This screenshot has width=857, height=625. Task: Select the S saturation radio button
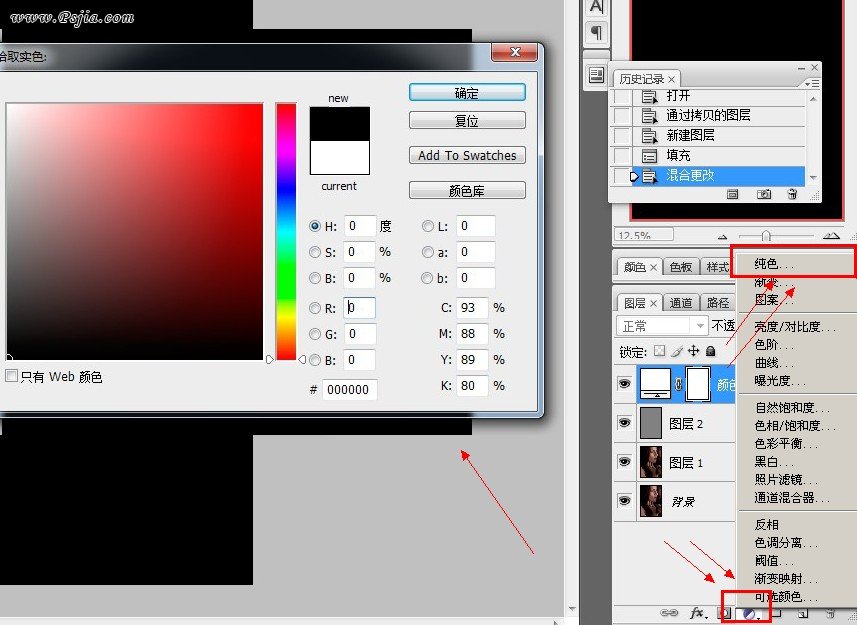click(316, 252)
